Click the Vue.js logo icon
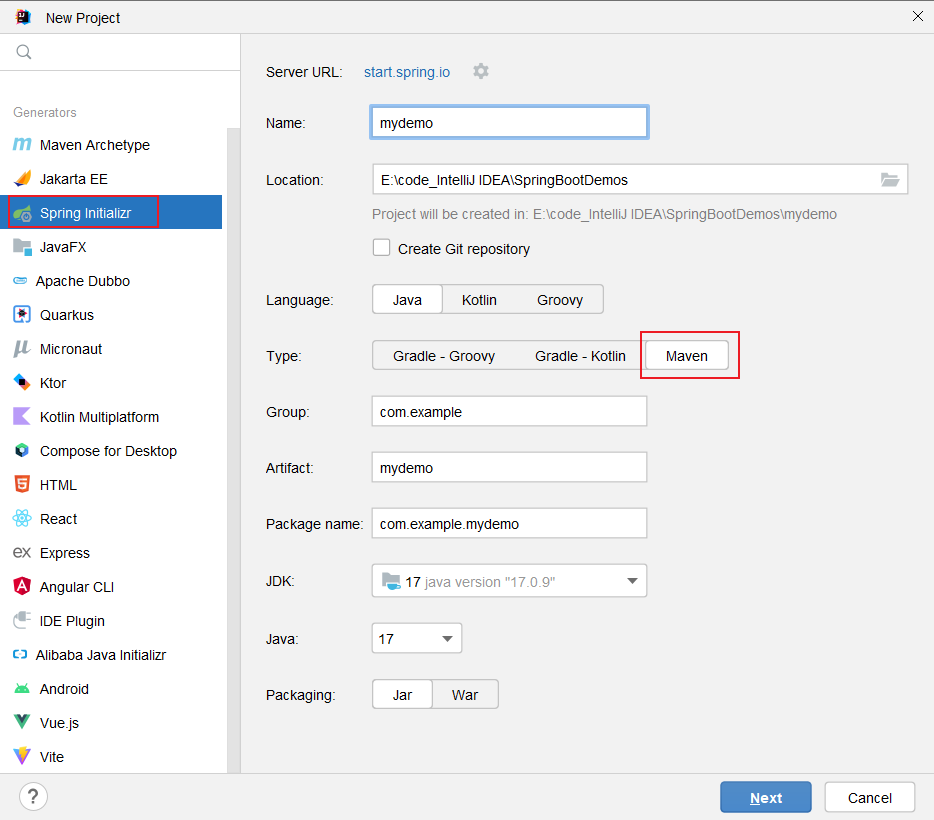Screen dimensions: 934x820 coord(22,722)
